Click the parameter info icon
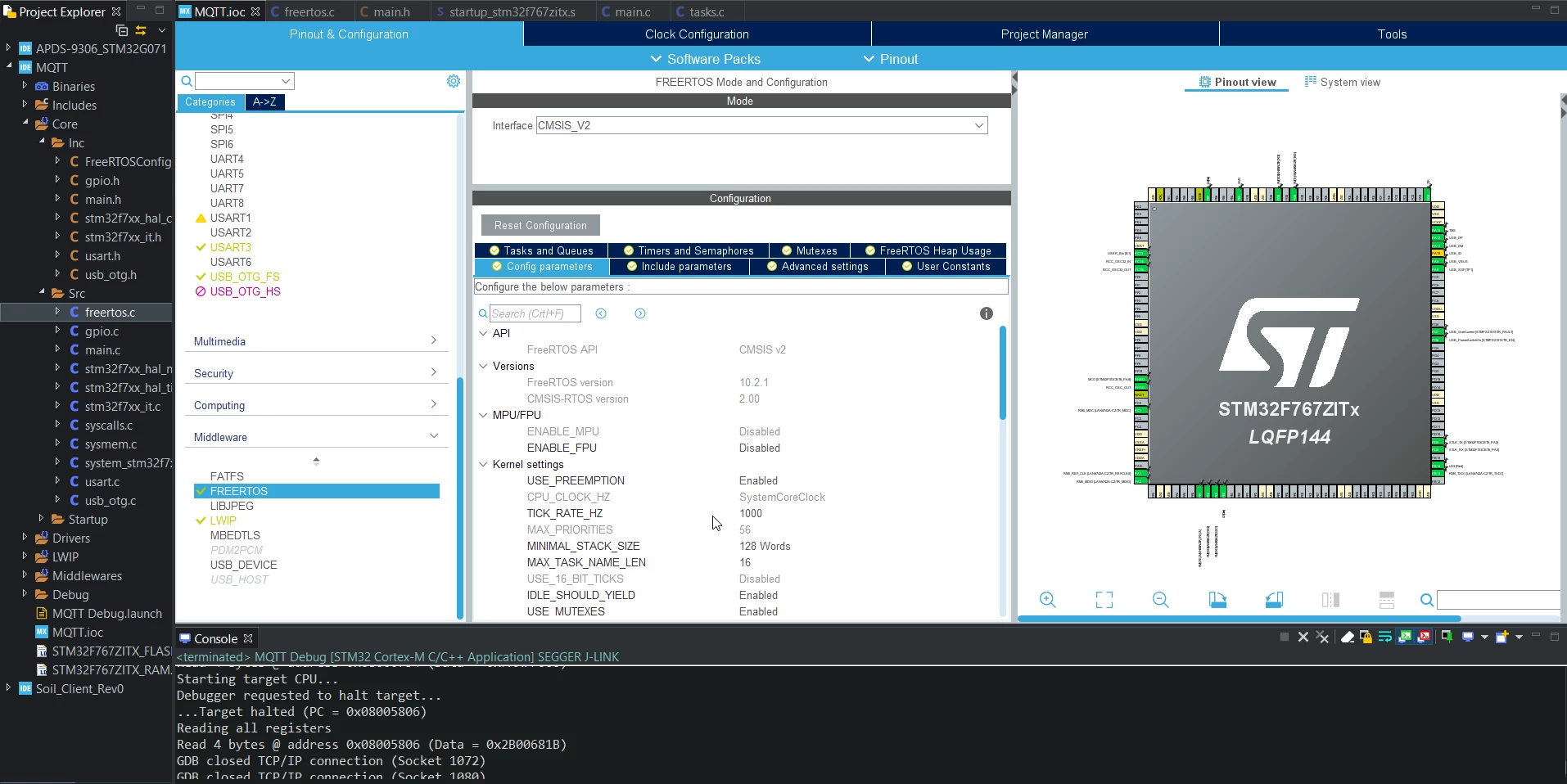1567x784 pixels. (x=986, y=313)
